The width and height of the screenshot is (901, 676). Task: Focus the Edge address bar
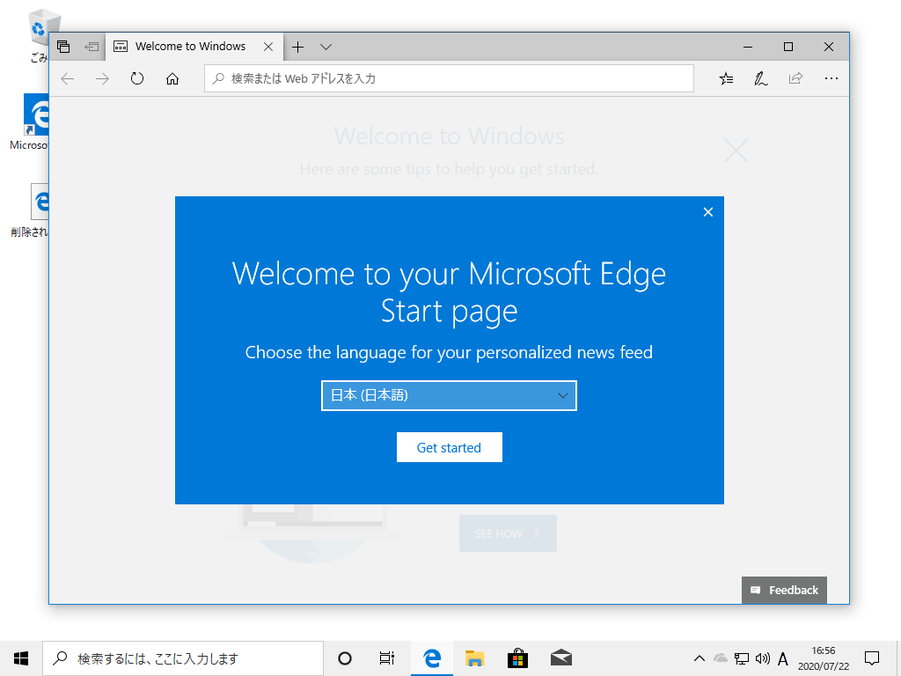point(449,78)
